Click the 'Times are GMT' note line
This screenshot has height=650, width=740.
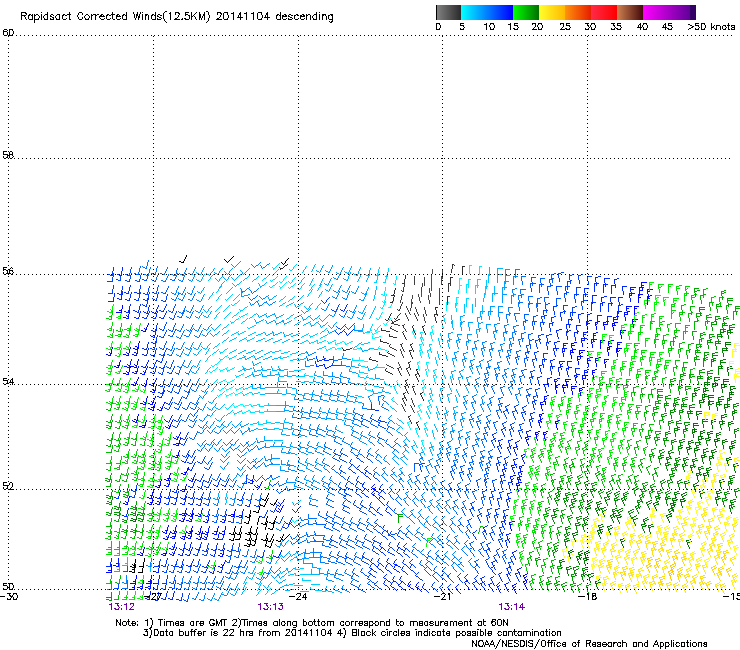(312, 623)
